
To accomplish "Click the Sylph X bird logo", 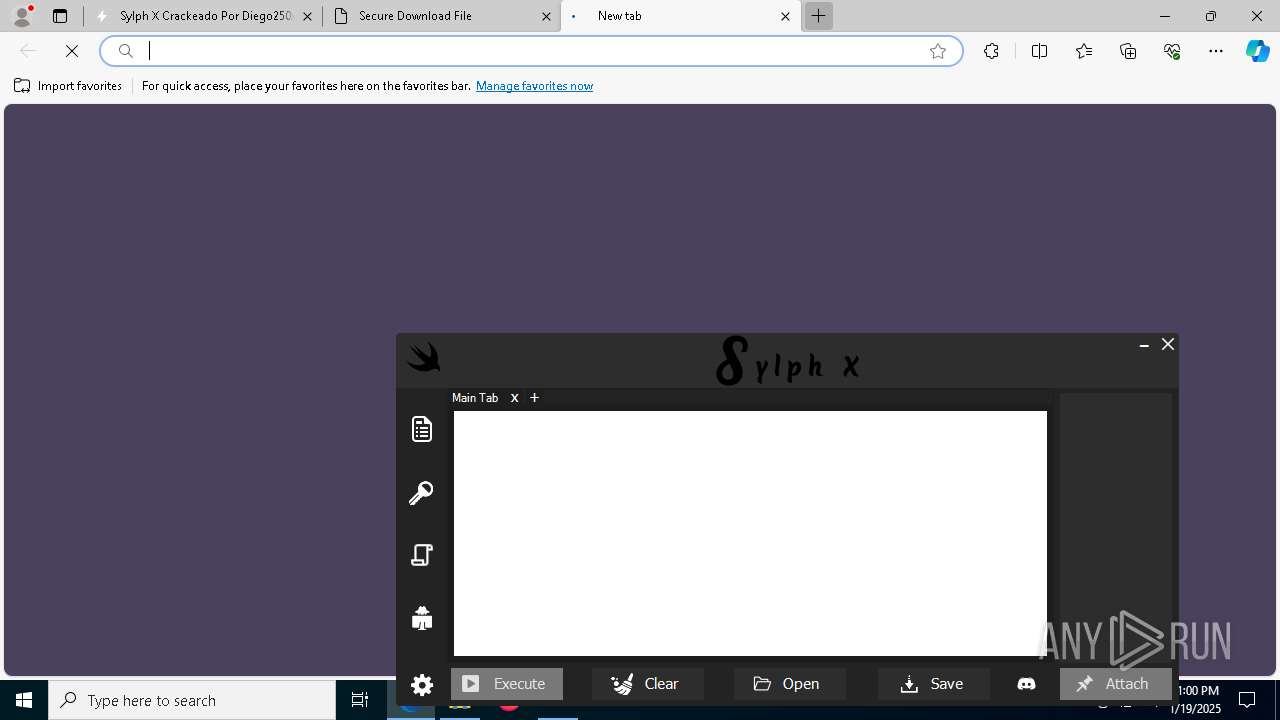I will 424,357.
